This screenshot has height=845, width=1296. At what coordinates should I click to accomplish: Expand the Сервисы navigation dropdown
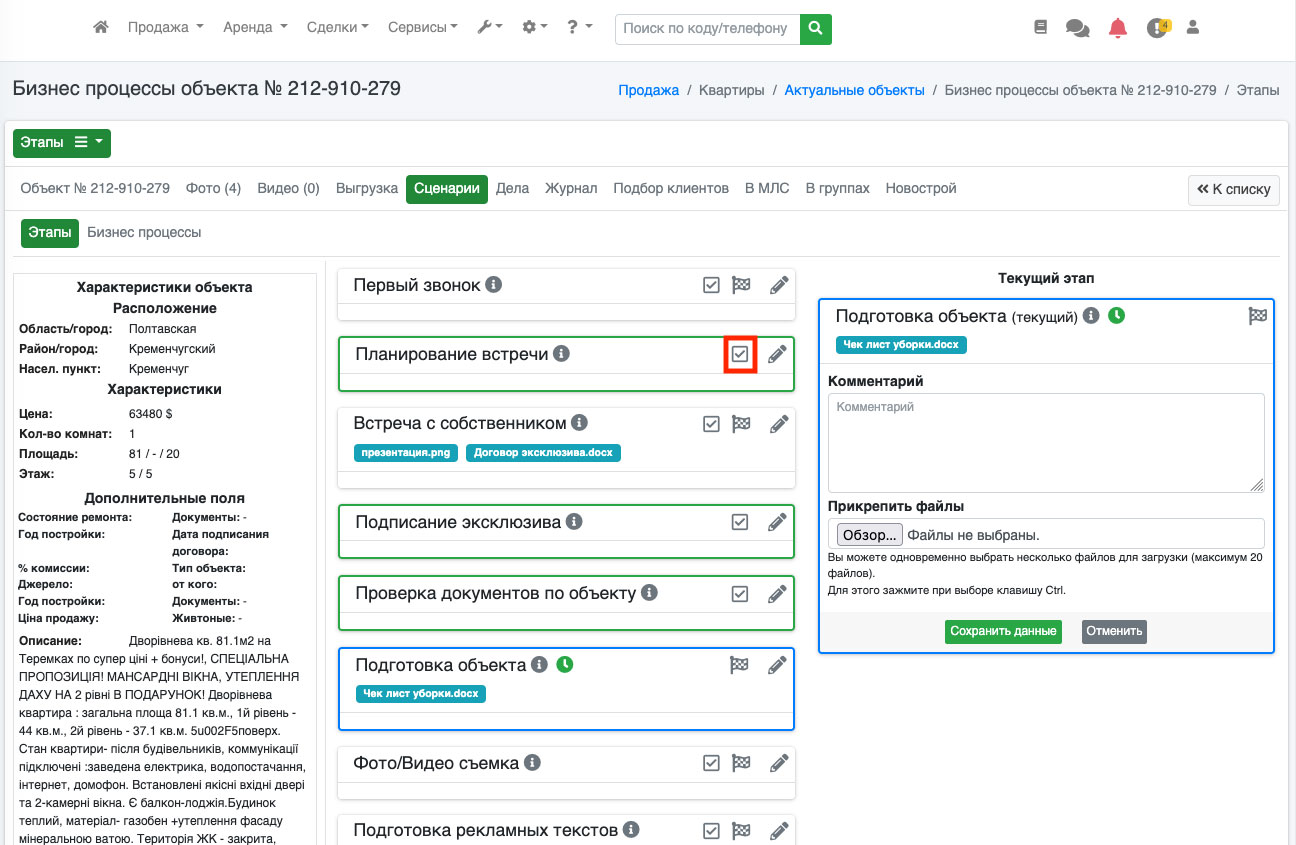click(x=423, y=28)
